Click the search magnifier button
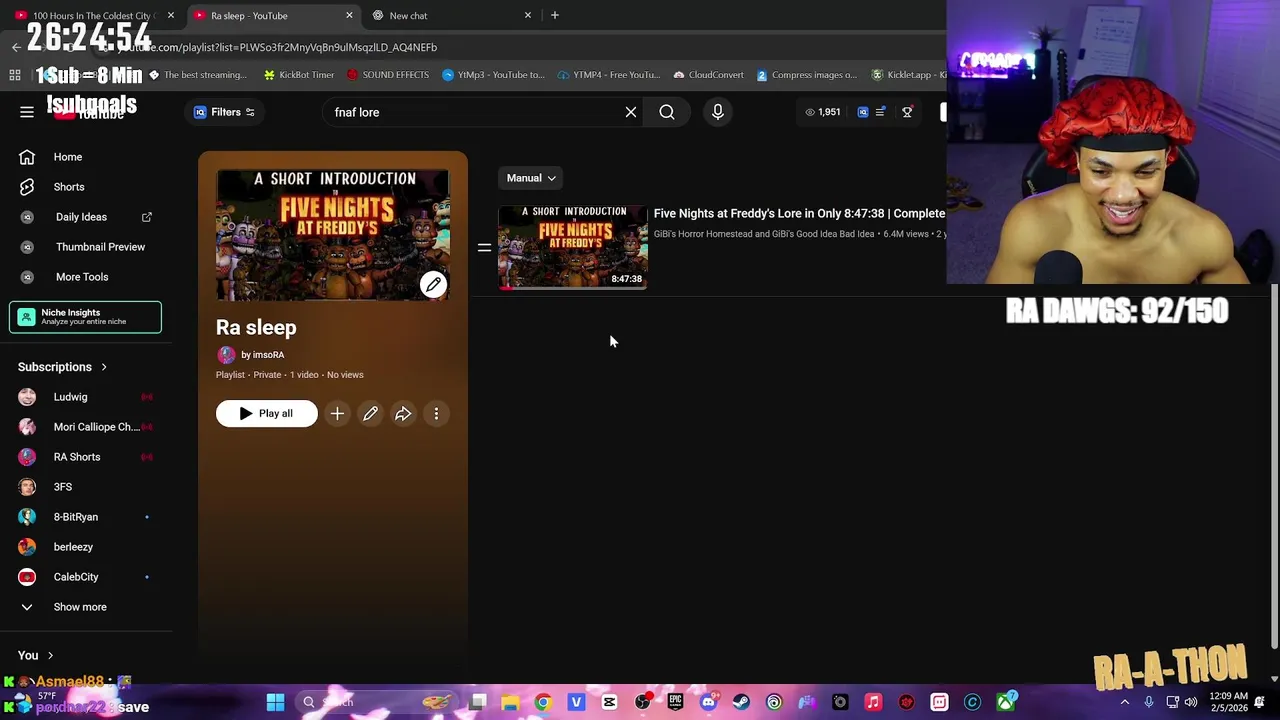This screenshot has height=720, width=1280. (x=667, y=112)
